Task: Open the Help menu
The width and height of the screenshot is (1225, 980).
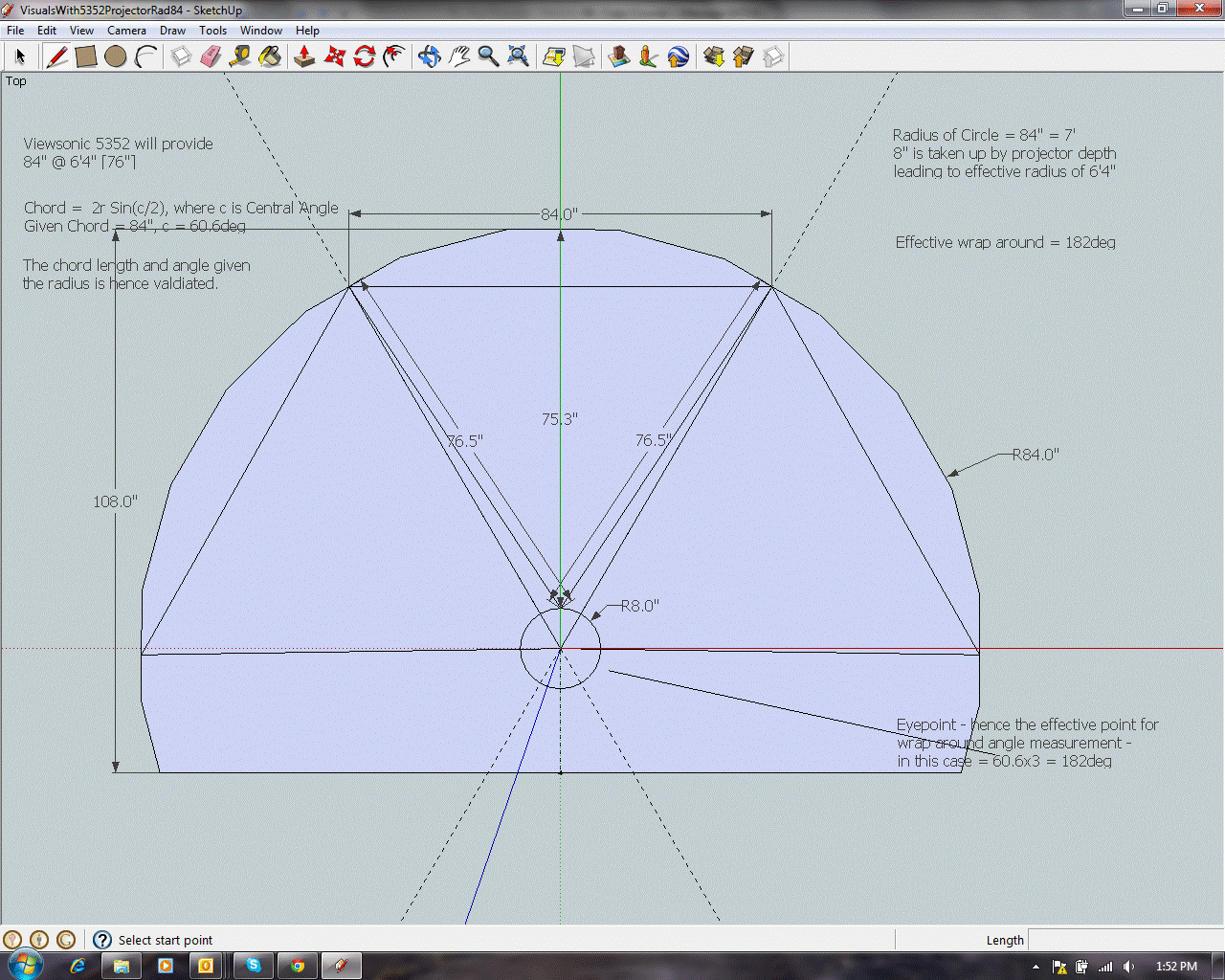Action: pos(308,31)
